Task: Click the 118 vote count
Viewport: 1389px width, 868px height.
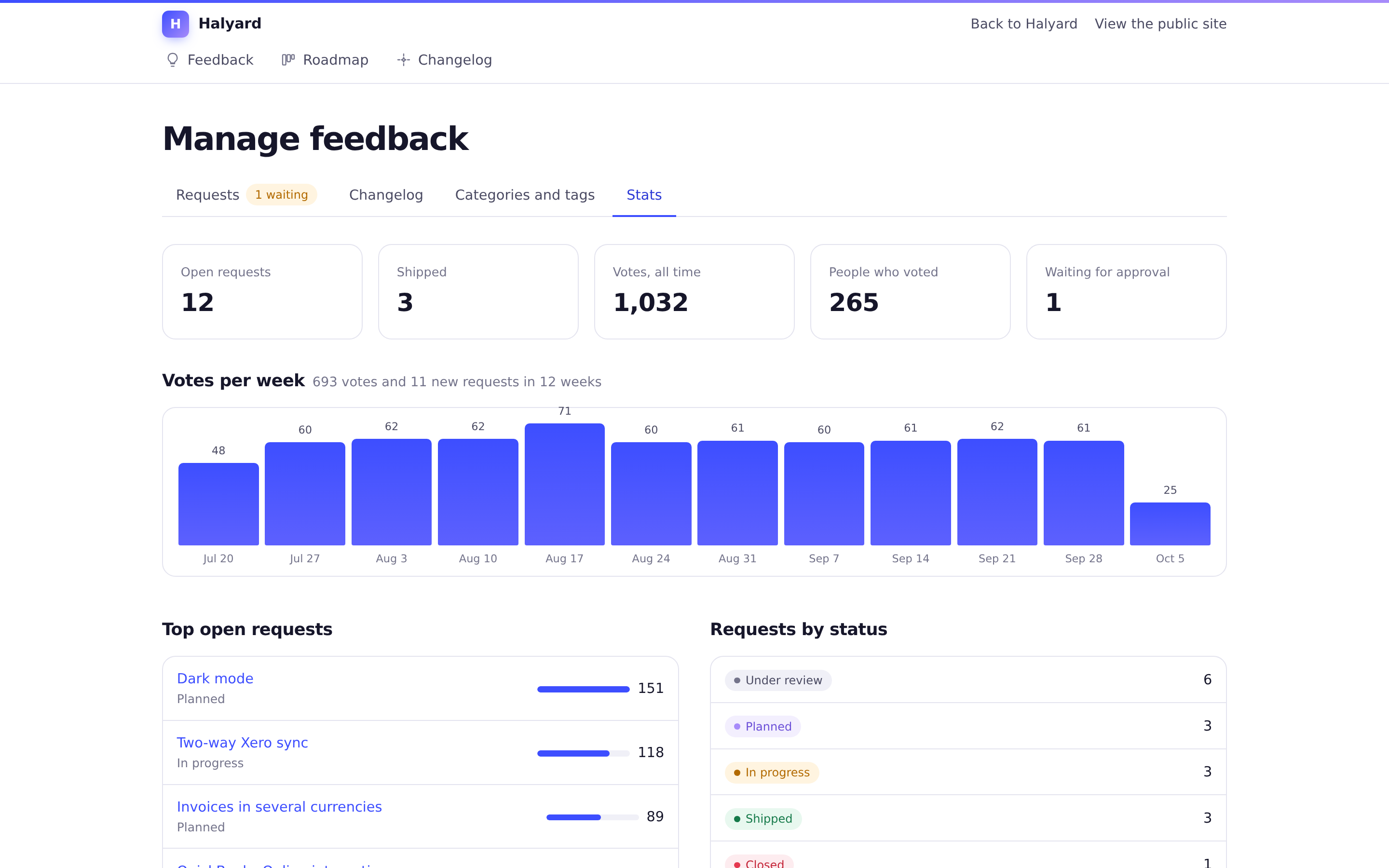Action: (651, 753)
